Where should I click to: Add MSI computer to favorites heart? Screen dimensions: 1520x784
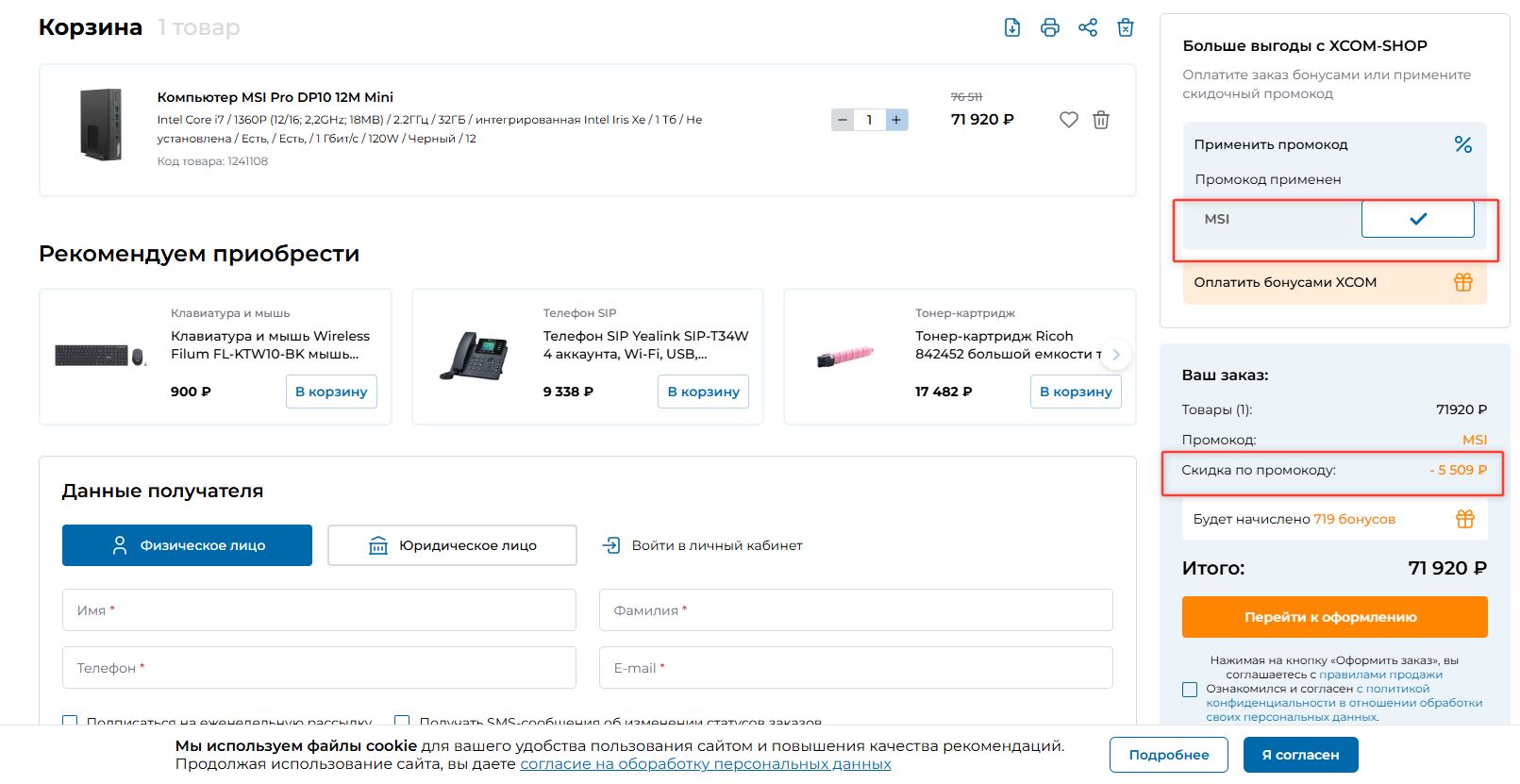(1068, 120)
